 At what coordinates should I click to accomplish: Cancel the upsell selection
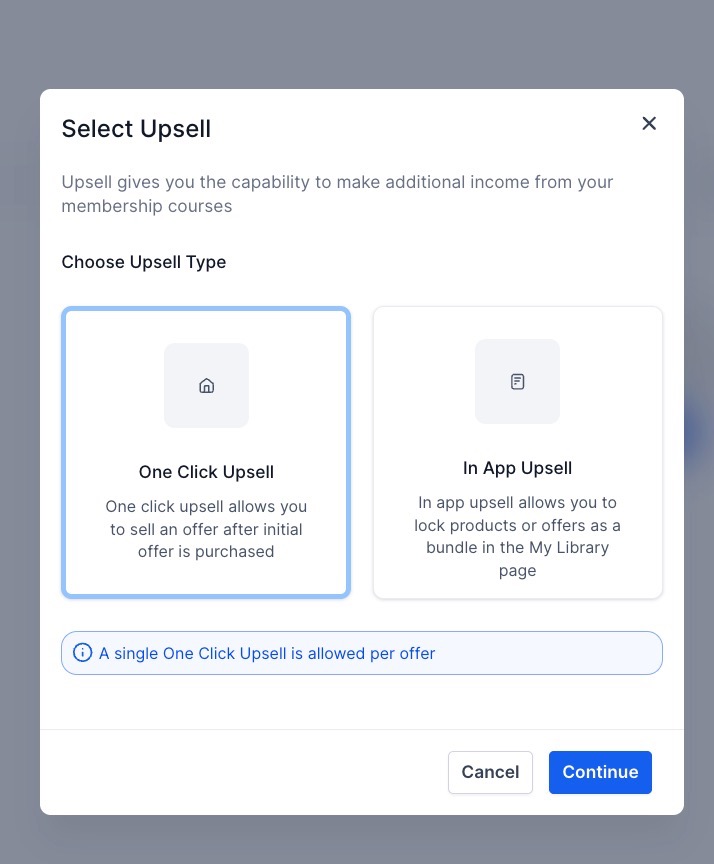490,772
